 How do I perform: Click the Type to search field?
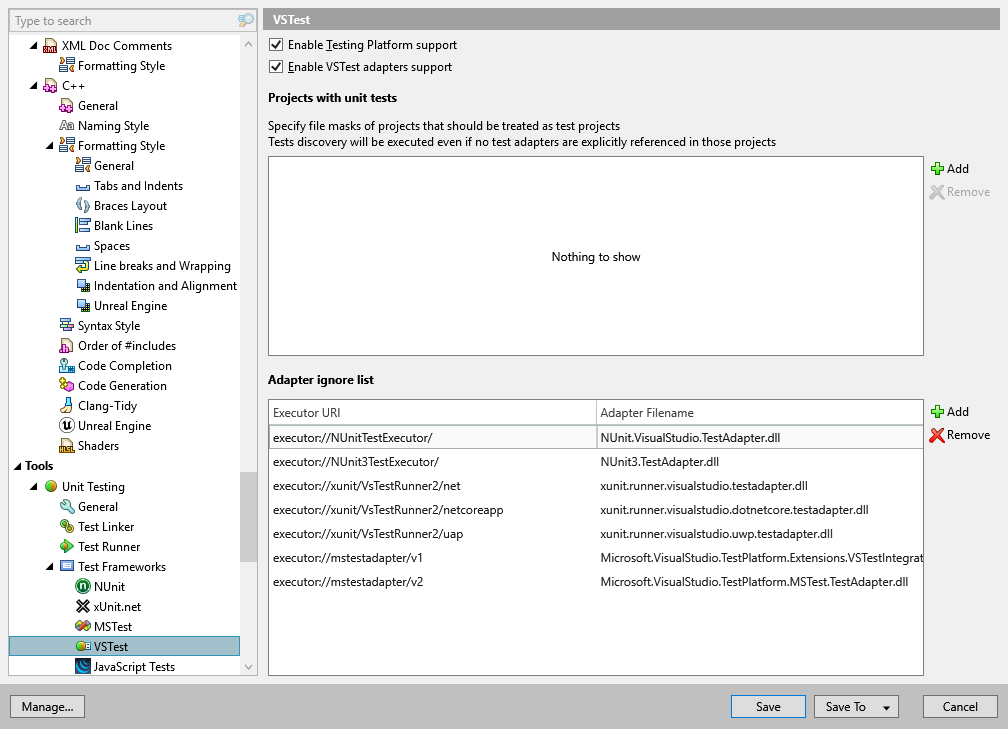point(125,21)
